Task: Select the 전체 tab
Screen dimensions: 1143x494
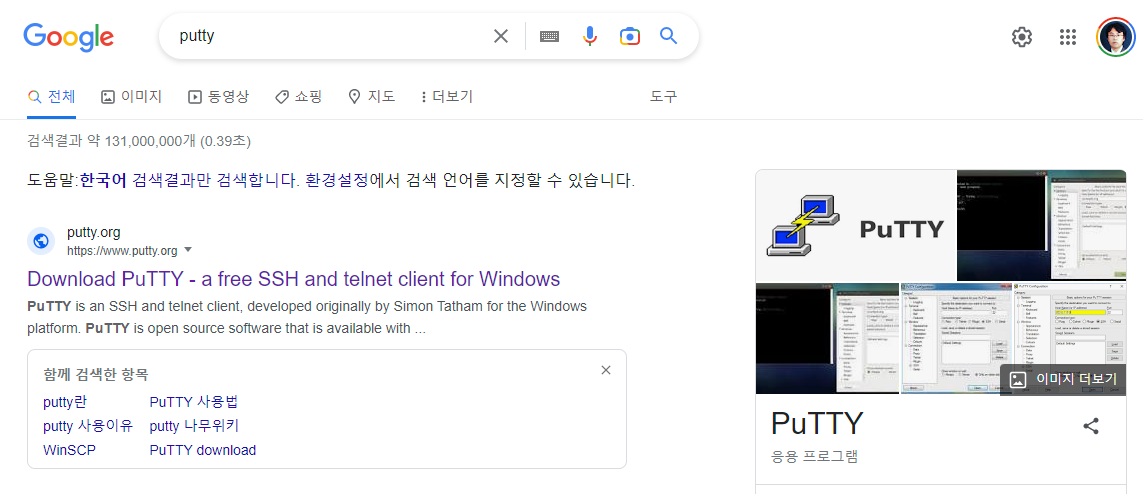Action: (x=52, y=96)
